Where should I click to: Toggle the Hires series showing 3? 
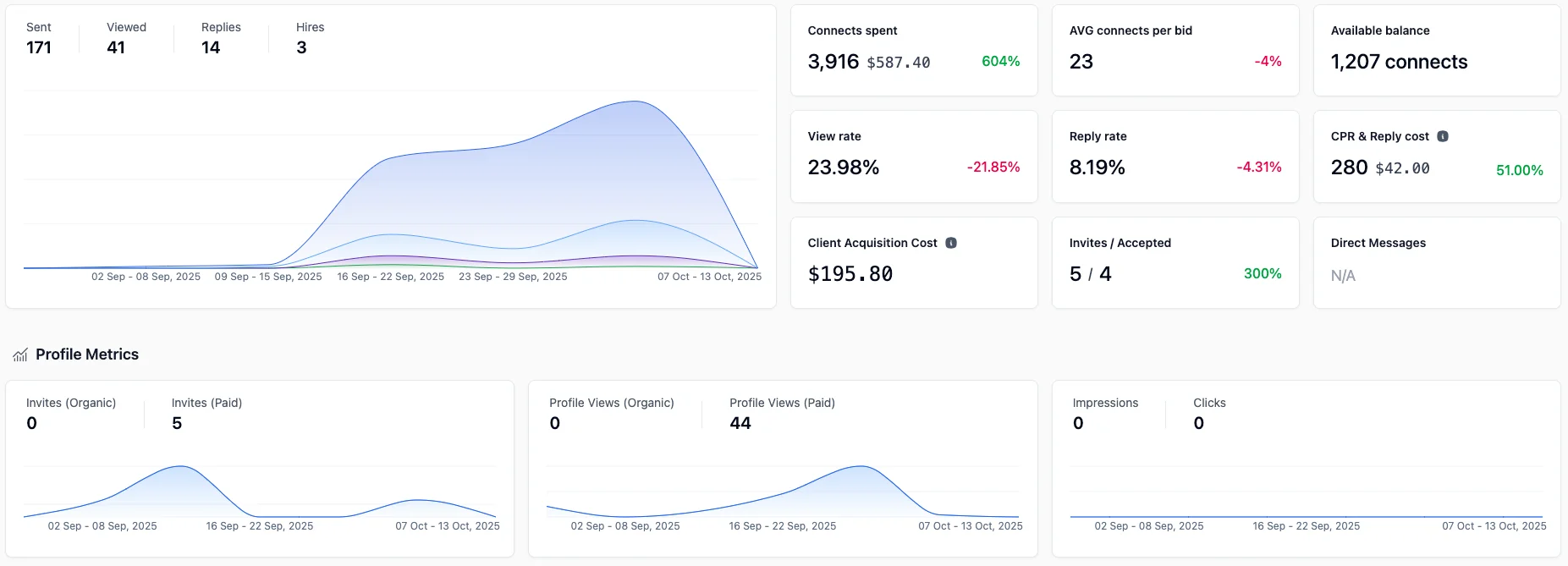pyautogui.click(x=310, y=39)
